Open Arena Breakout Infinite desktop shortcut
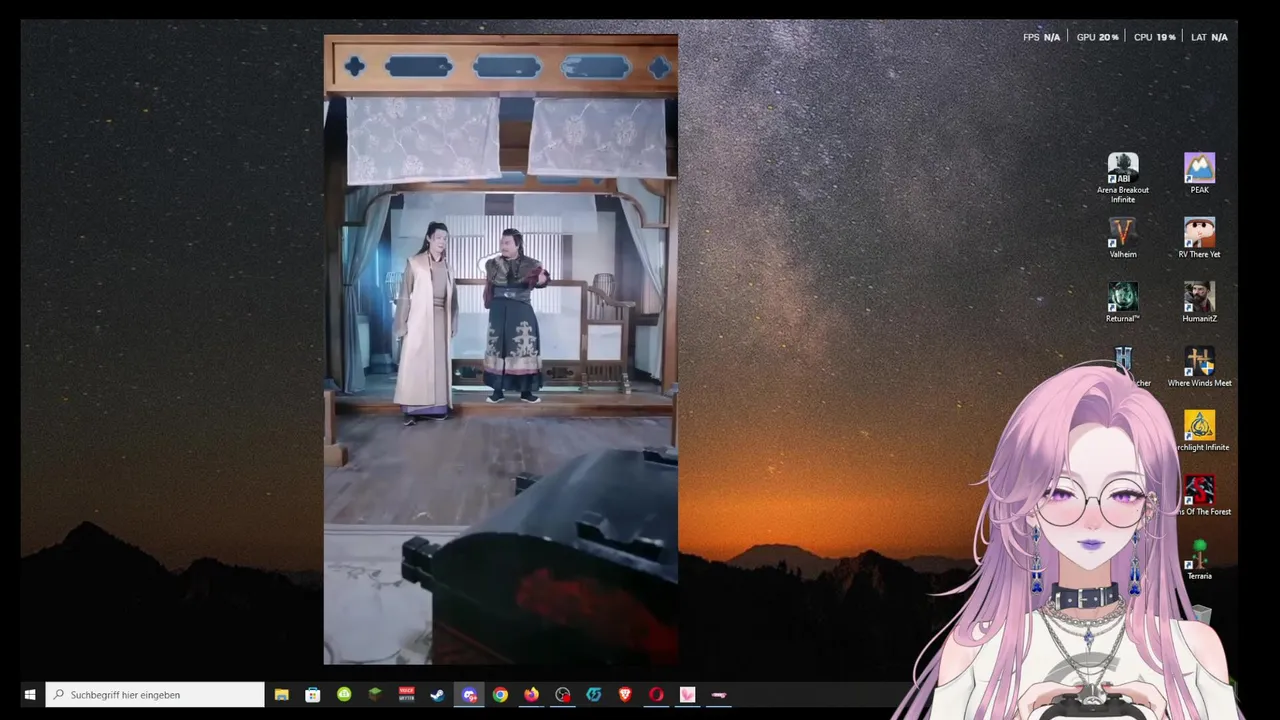This screenshot has height=720, width=1280. click(x=1123, y=178)
